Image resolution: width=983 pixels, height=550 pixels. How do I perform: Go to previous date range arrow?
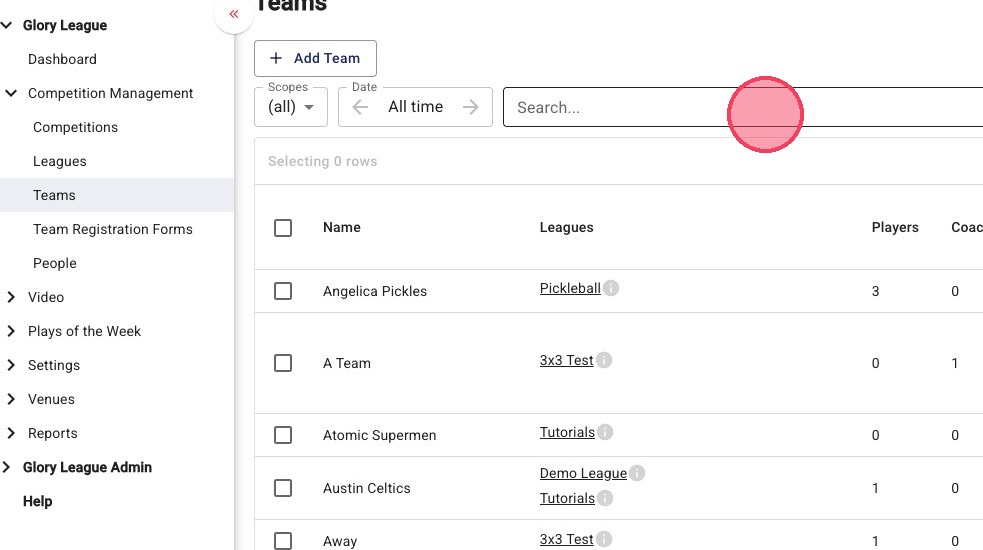[x=361, y=107]
